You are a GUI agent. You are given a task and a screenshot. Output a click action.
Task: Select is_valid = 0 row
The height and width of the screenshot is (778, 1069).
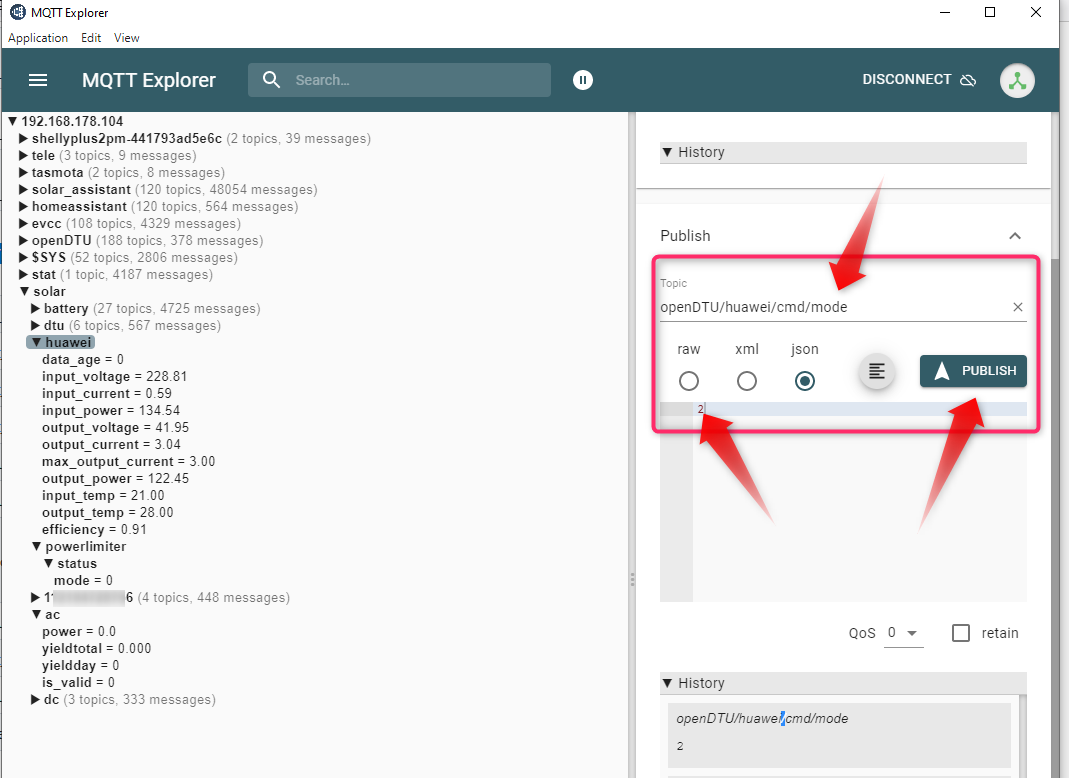tap(78, 683)
